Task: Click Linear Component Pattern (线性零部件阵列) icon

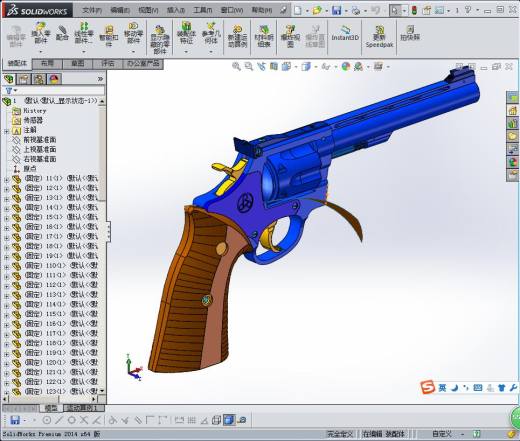Action: pyautogui.click(x=84, y=33)
